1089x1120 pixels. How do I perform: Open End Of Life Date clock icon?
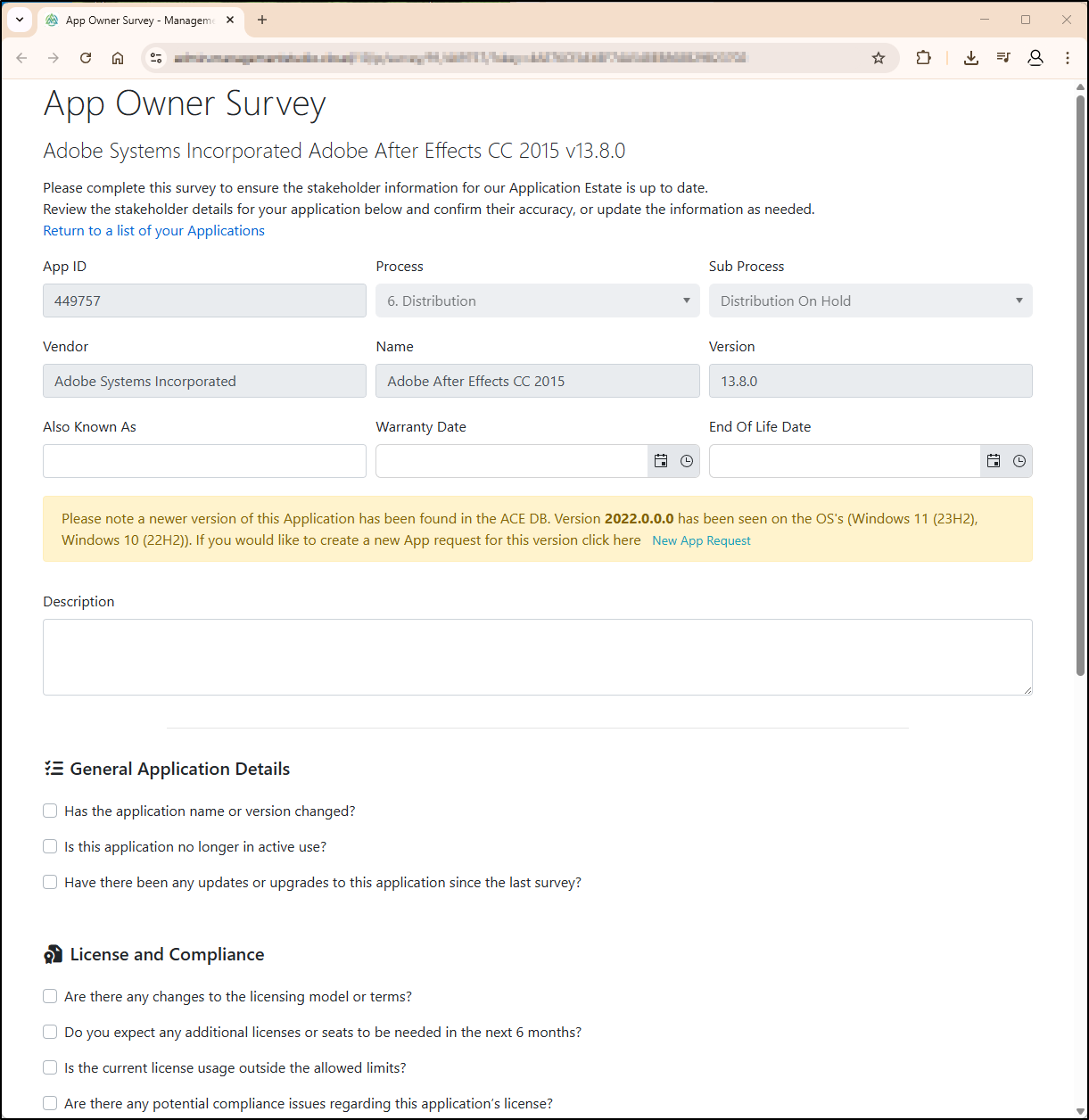[1019, 461]
